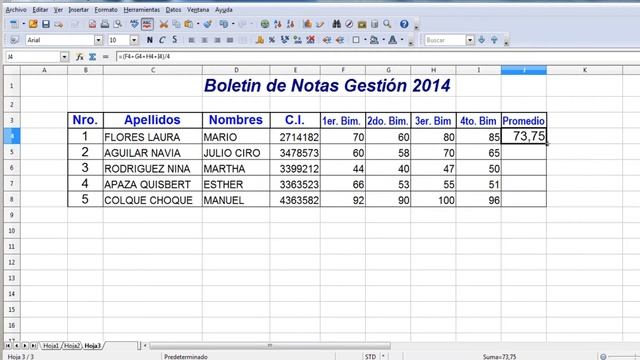This screenshot has width=640, height=360.
Task: Open OpenOffice Help question-mark icon
Action: (404, 24)
